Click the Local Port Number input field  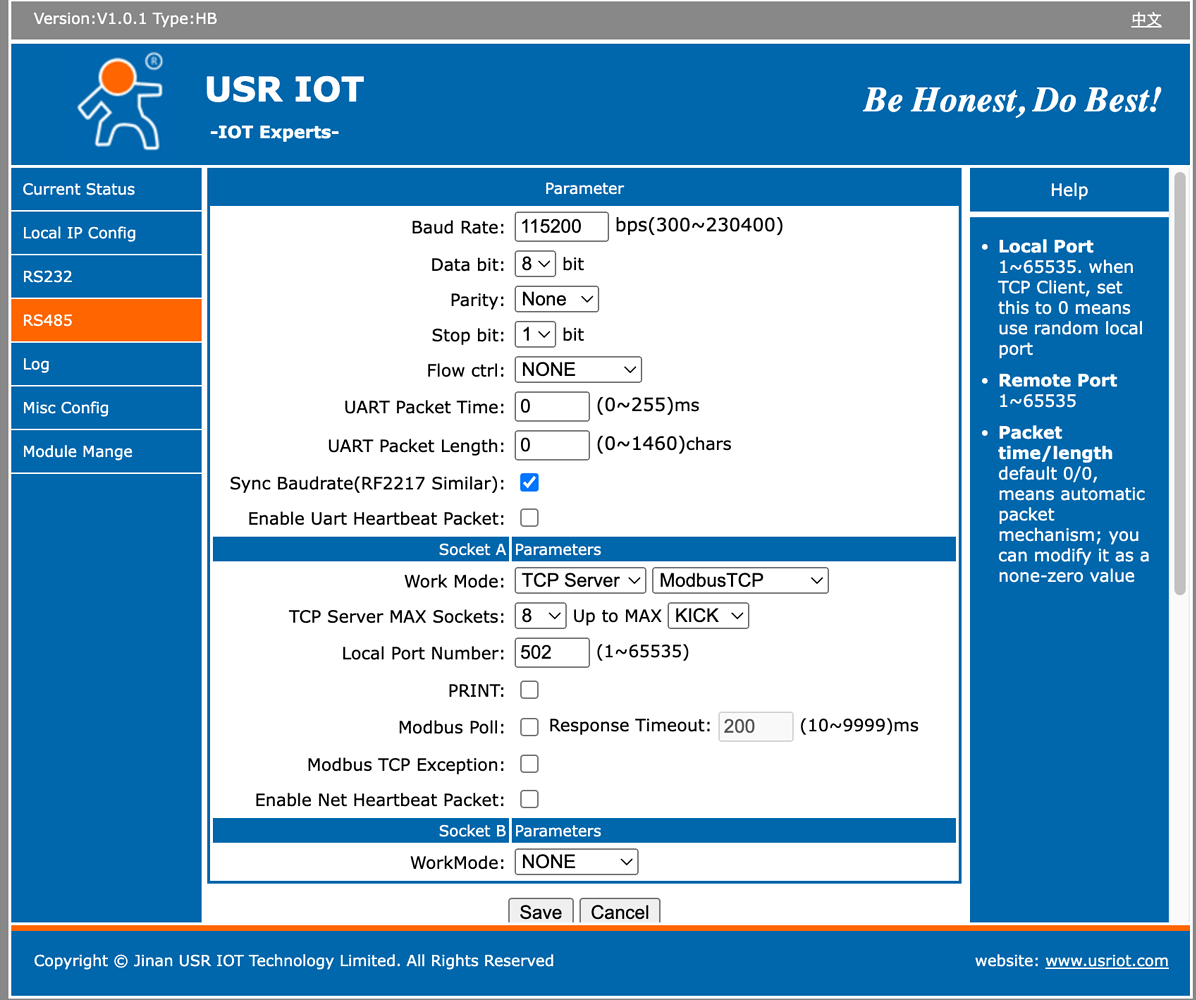tap(552, 652)
